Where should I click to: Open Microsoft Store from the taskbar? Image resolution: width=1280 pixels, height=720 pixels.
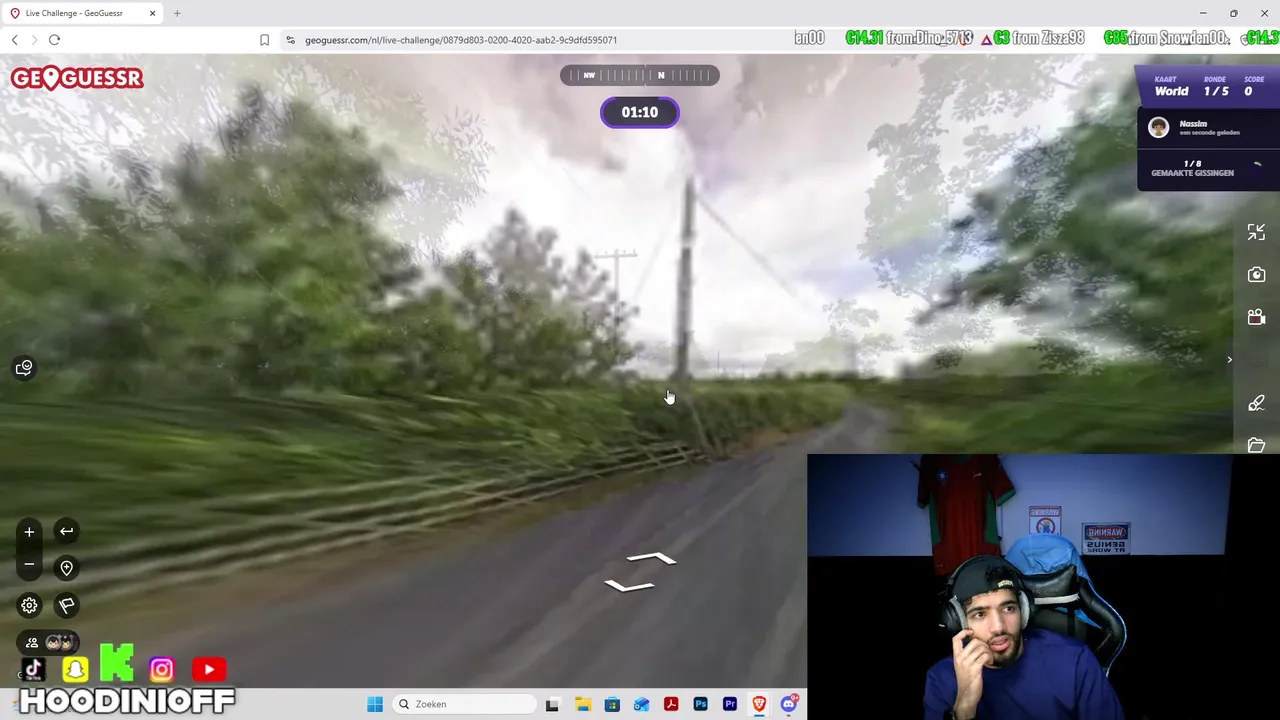pos(612,704)
